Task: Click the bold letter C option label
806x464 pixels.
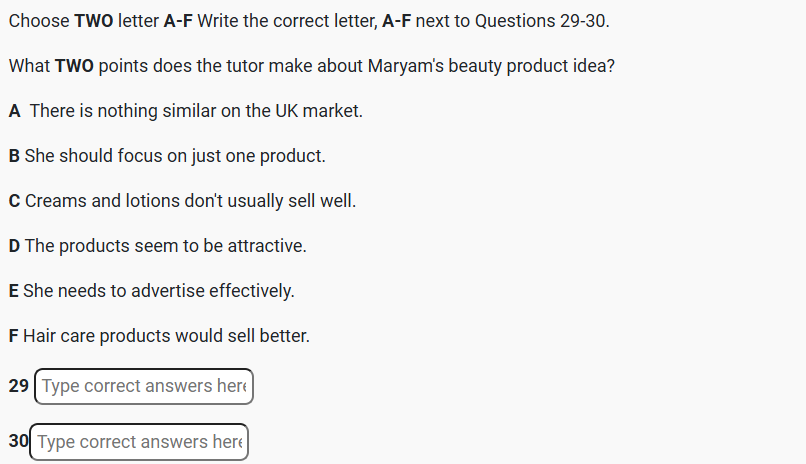Action: pos(14,201)
